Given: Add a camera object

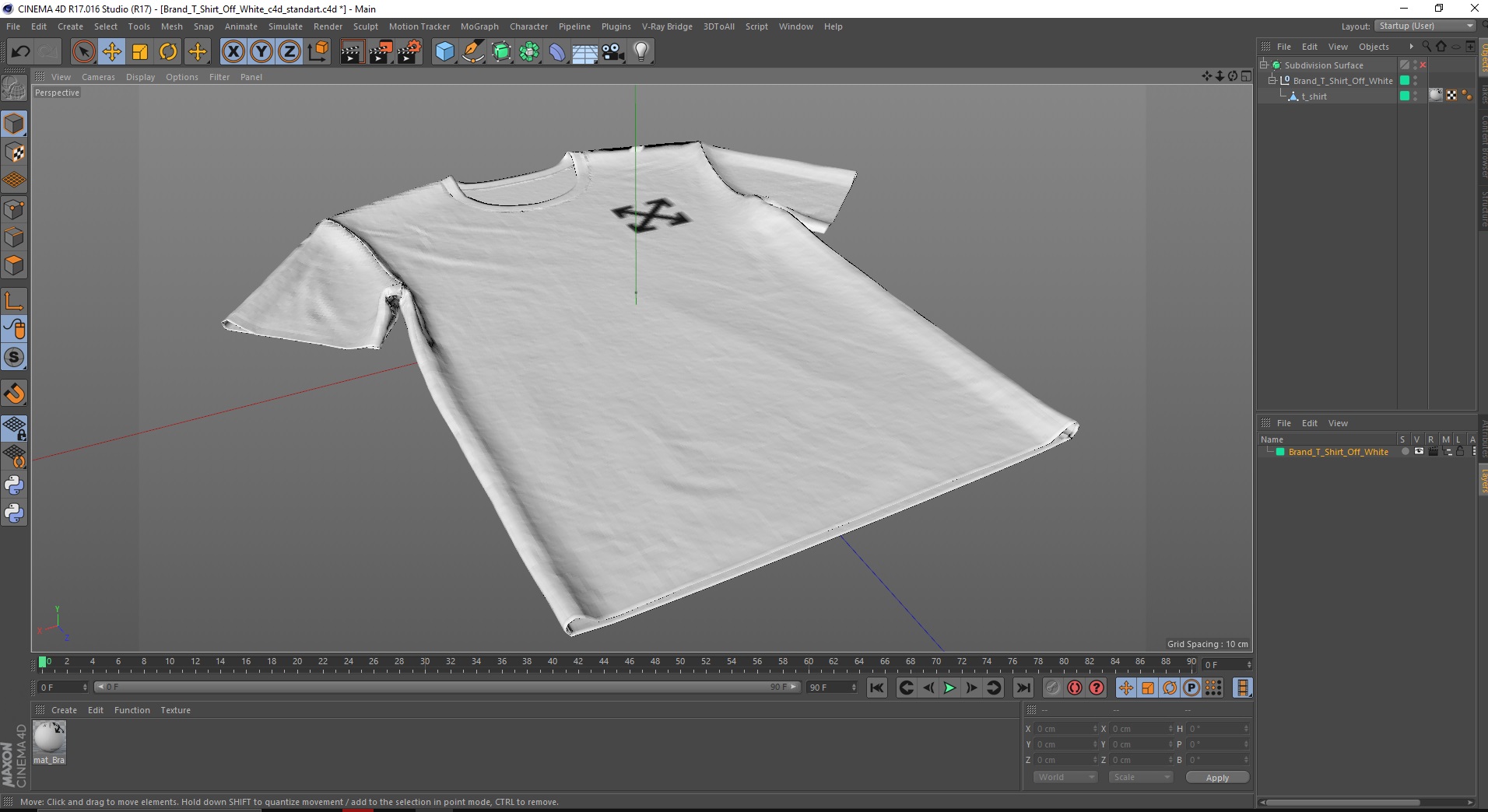Looking at the screenshot, I should (613, 52).
